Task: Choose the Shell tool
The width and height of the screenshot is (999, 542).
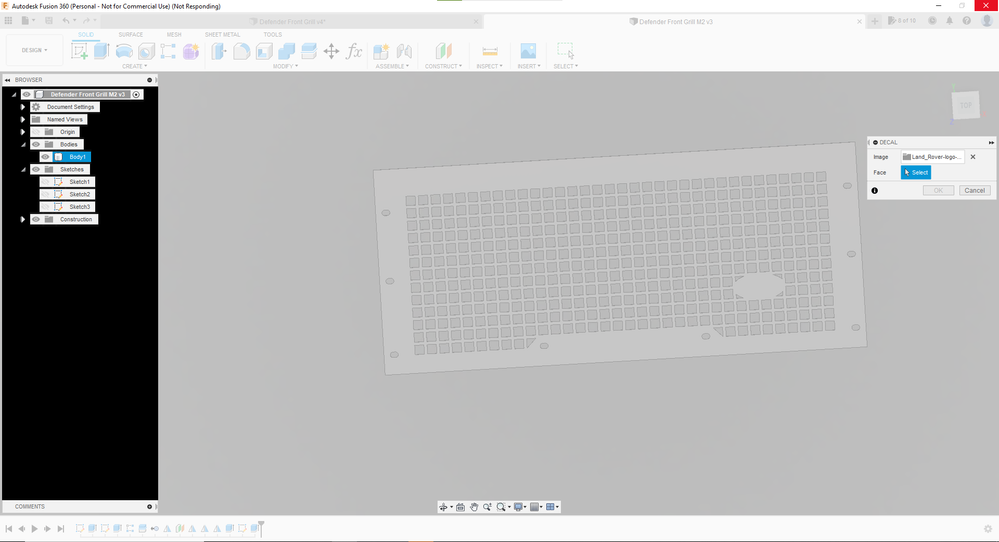Action: (x=264, y=52)
